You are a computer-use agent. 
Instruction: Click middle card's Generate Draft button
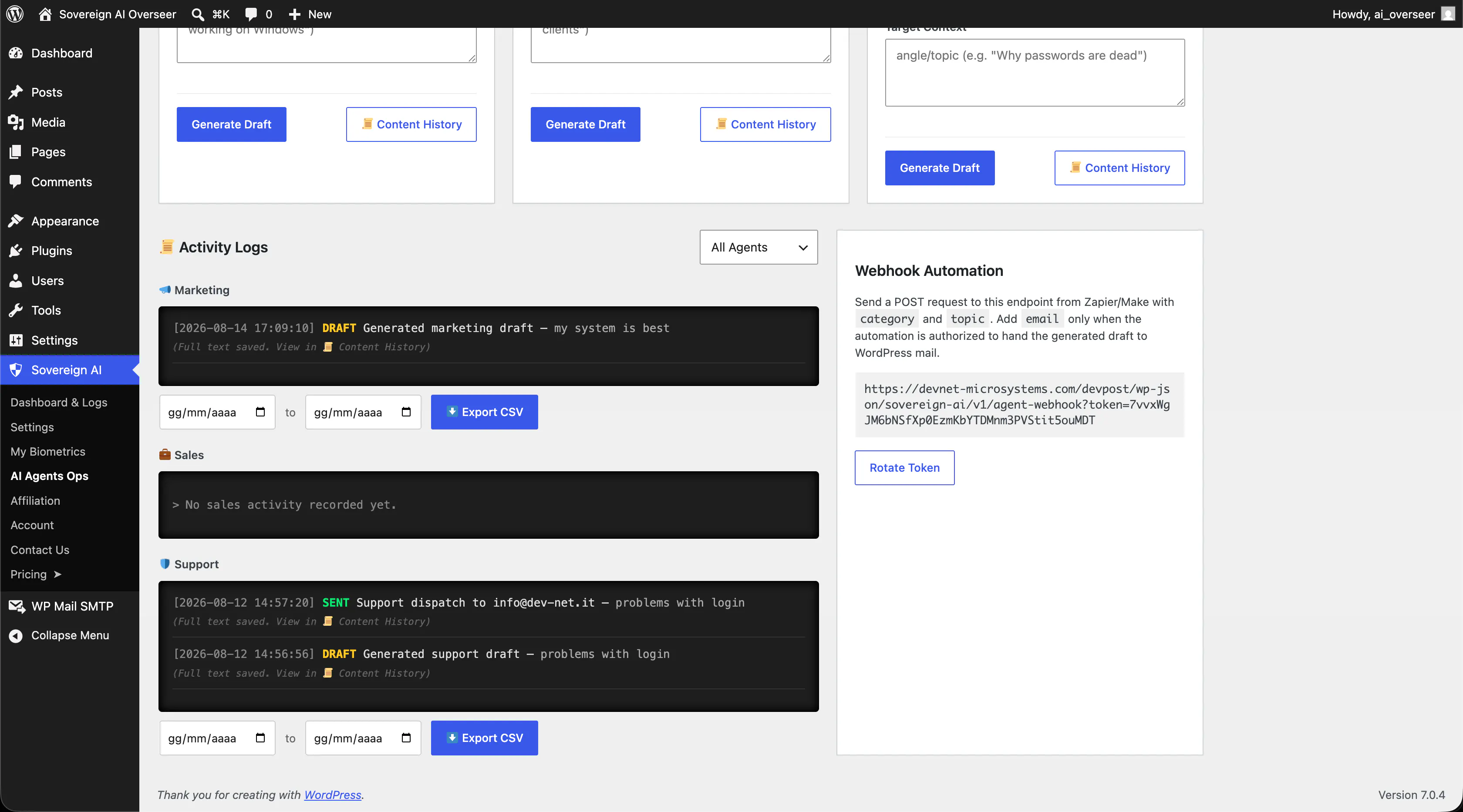(585, 124)
